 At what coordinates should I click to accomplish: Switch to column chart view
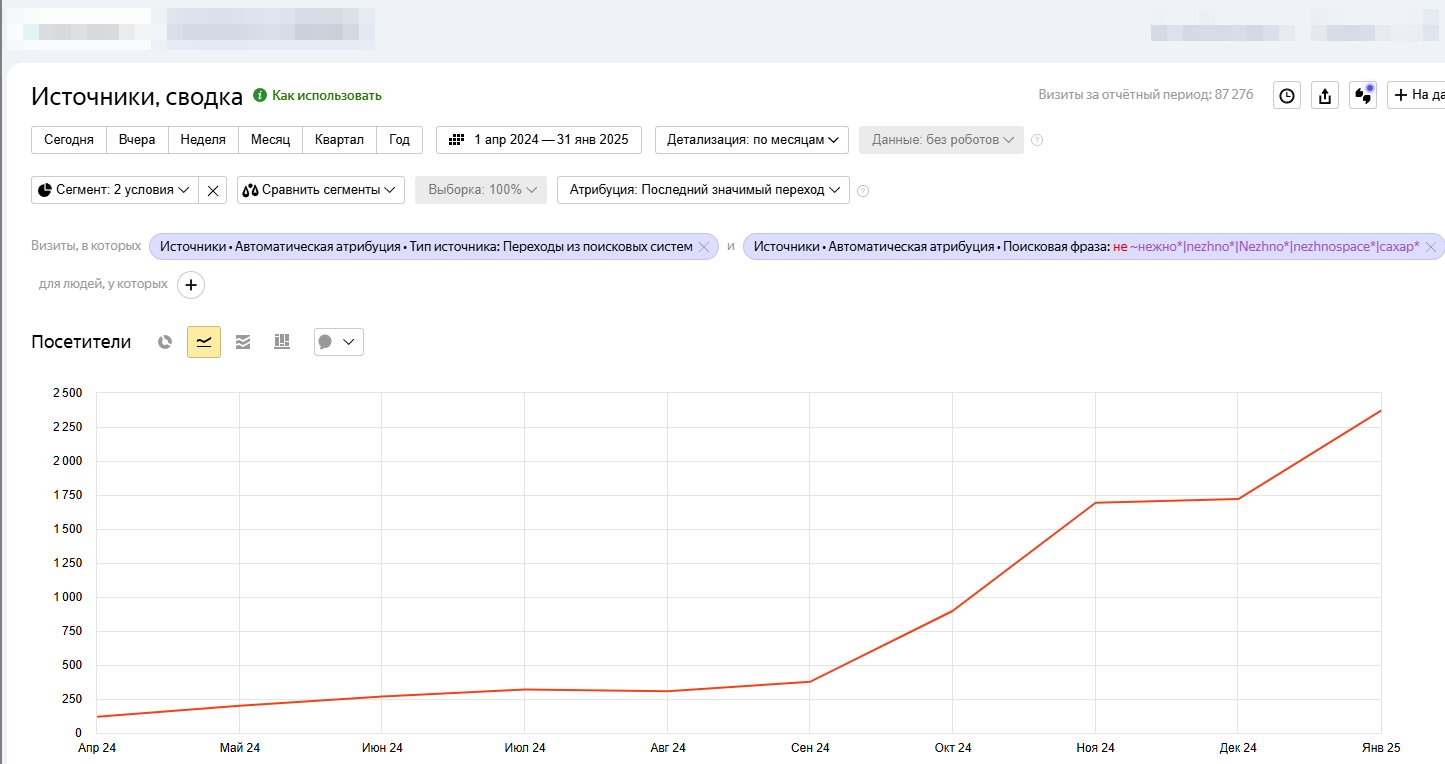tap(282, 342)
